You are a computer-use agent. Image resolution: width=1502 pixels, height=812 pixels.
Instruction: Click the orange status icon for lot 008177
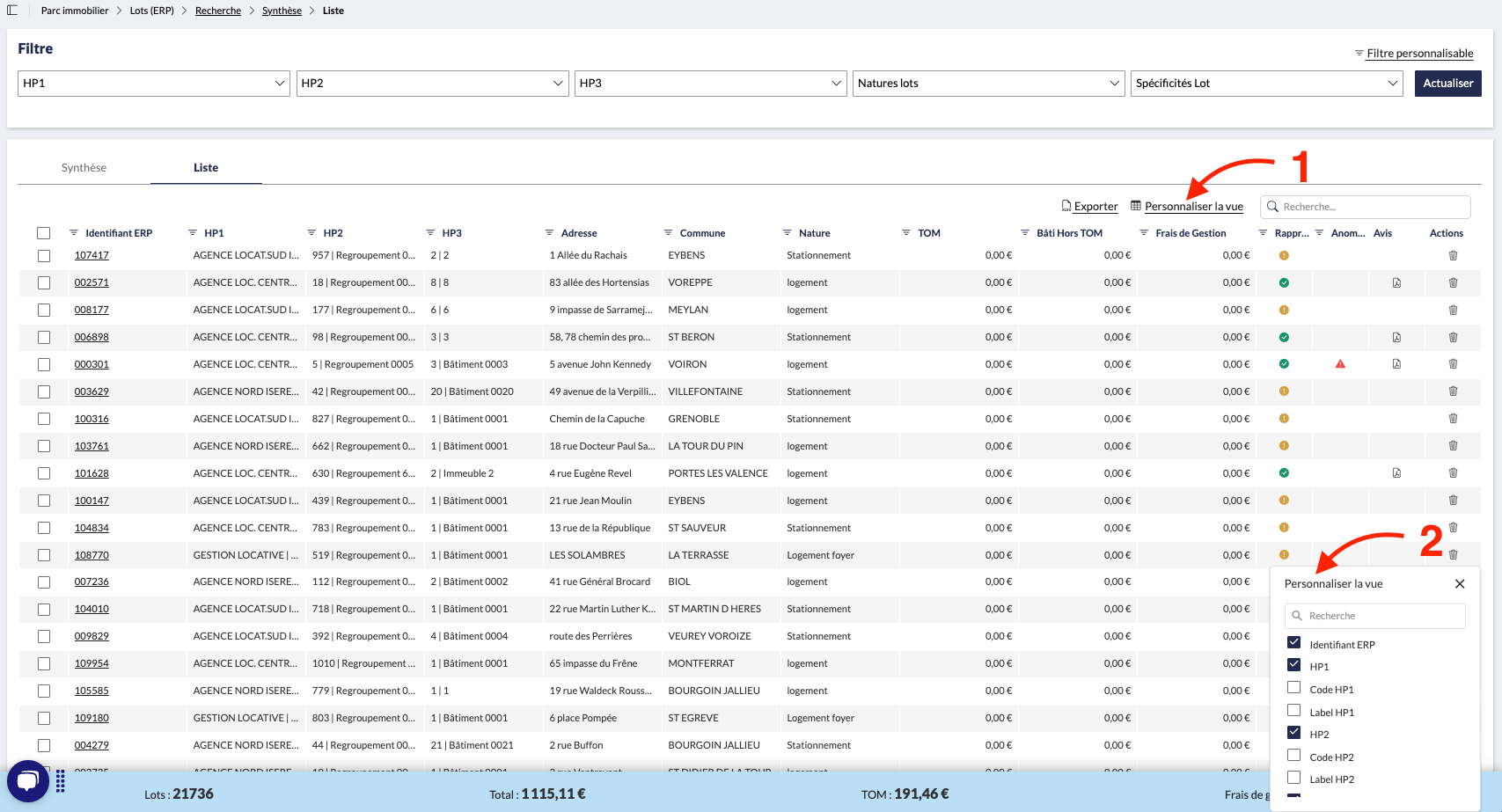[1284, 310]
